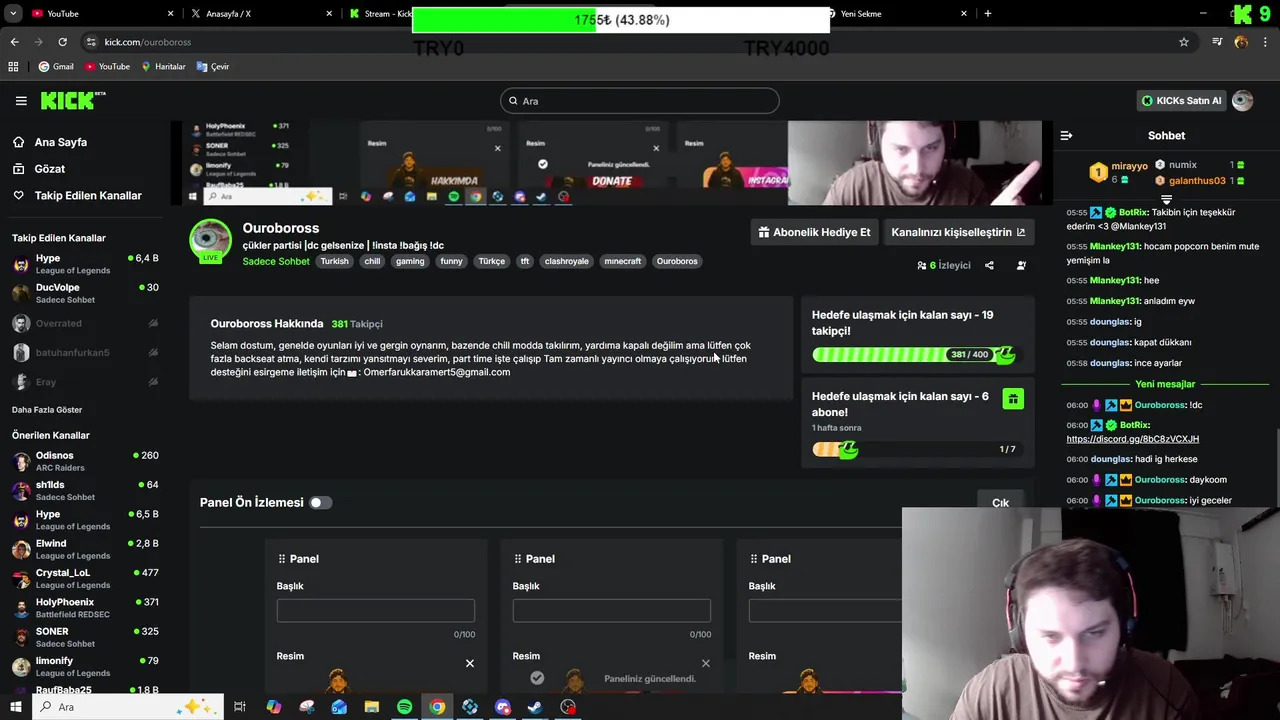Screen dimensions: 1280x720
Task: Remove the second panel's image with X
Action: 705,663
